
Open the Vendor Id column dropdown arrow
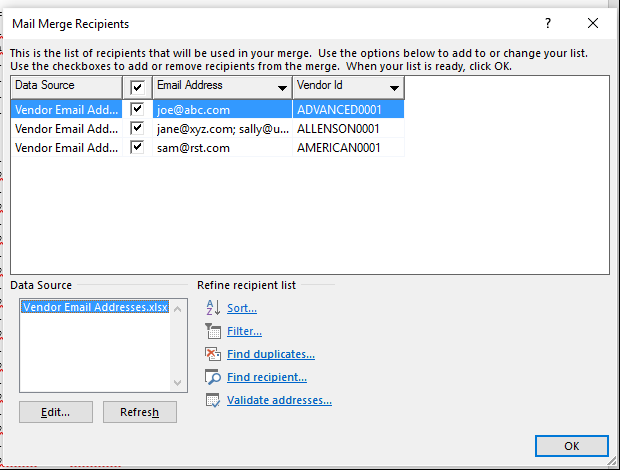[x=394, y=87]
